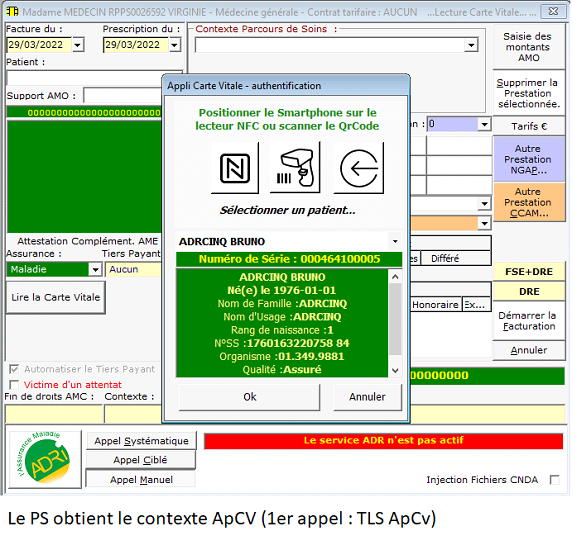Open Tarifs € button
This screenshot has width=573, height=547.
coord(528,126)
